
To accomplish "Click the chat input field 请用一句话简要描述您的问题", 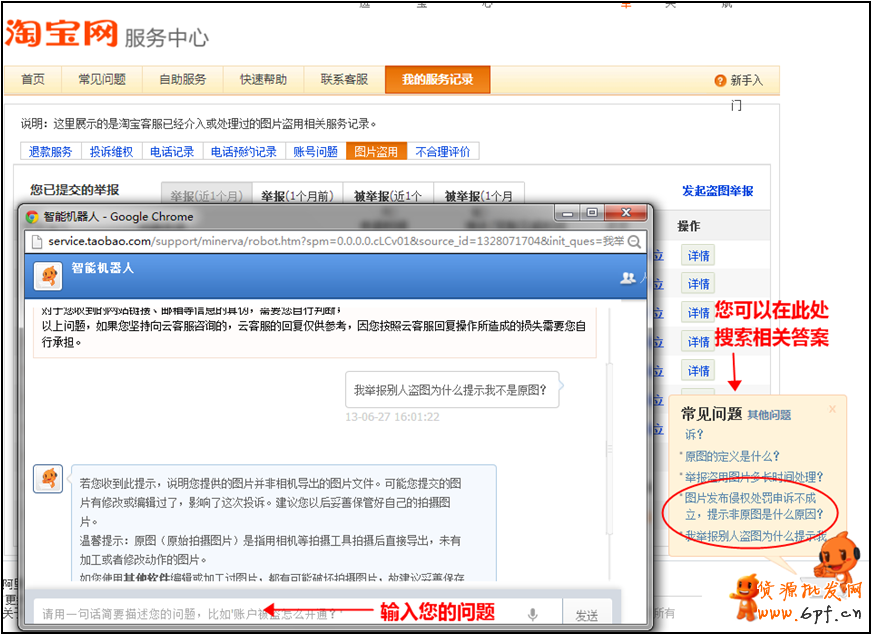I will [x=298, y=614].
